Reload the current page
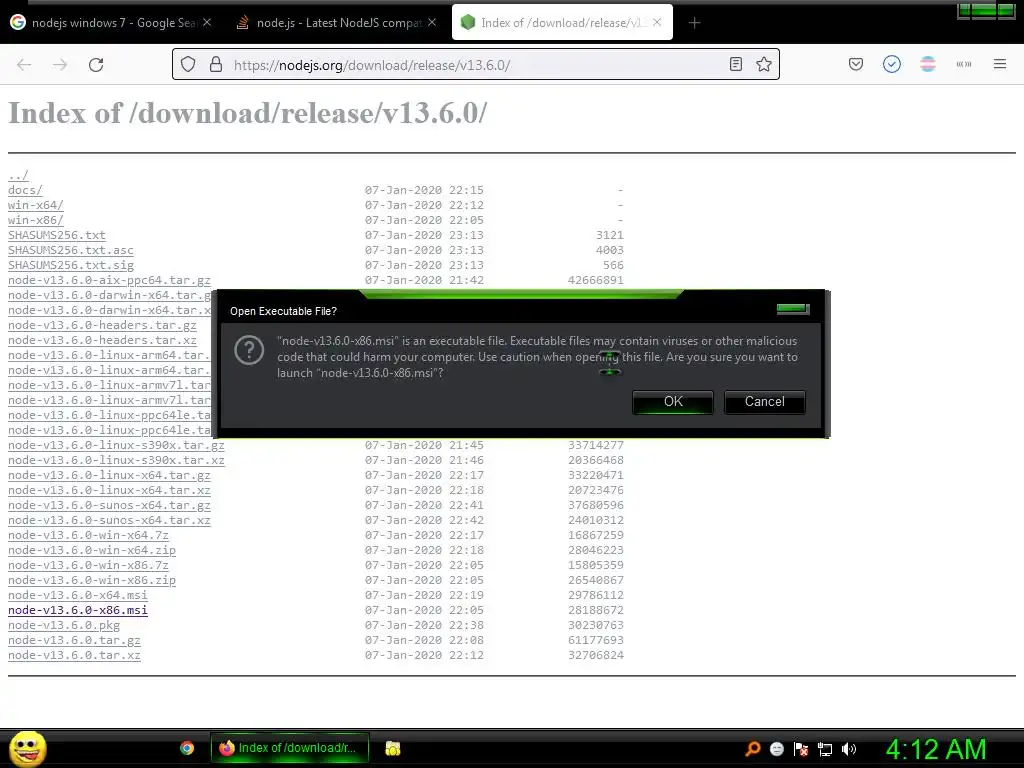This screenshot has height=768, width=1024. tap(96, 65)
